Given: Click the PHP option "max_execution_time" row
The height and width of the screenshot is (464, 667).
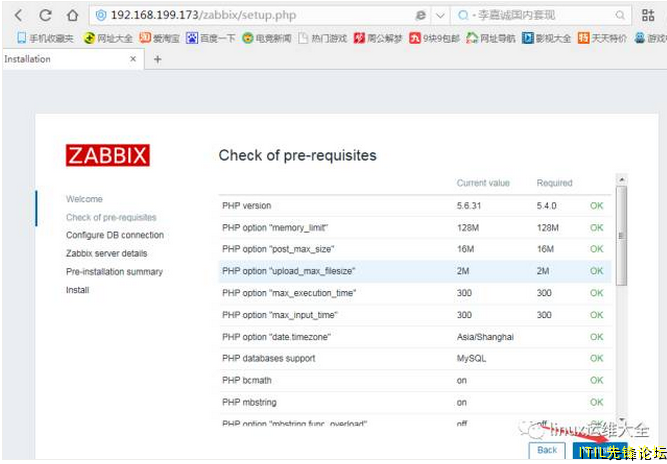Looking at the screenshot, I should 415,293.
